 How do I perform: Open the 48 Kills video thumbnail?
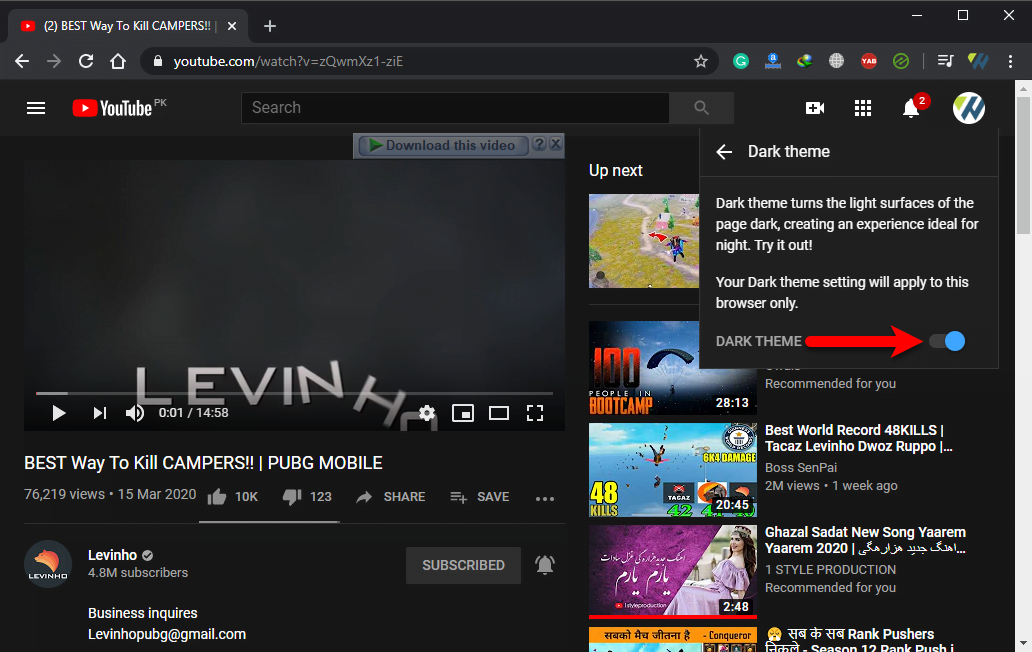pyautogui.click(x=673, y=470)
